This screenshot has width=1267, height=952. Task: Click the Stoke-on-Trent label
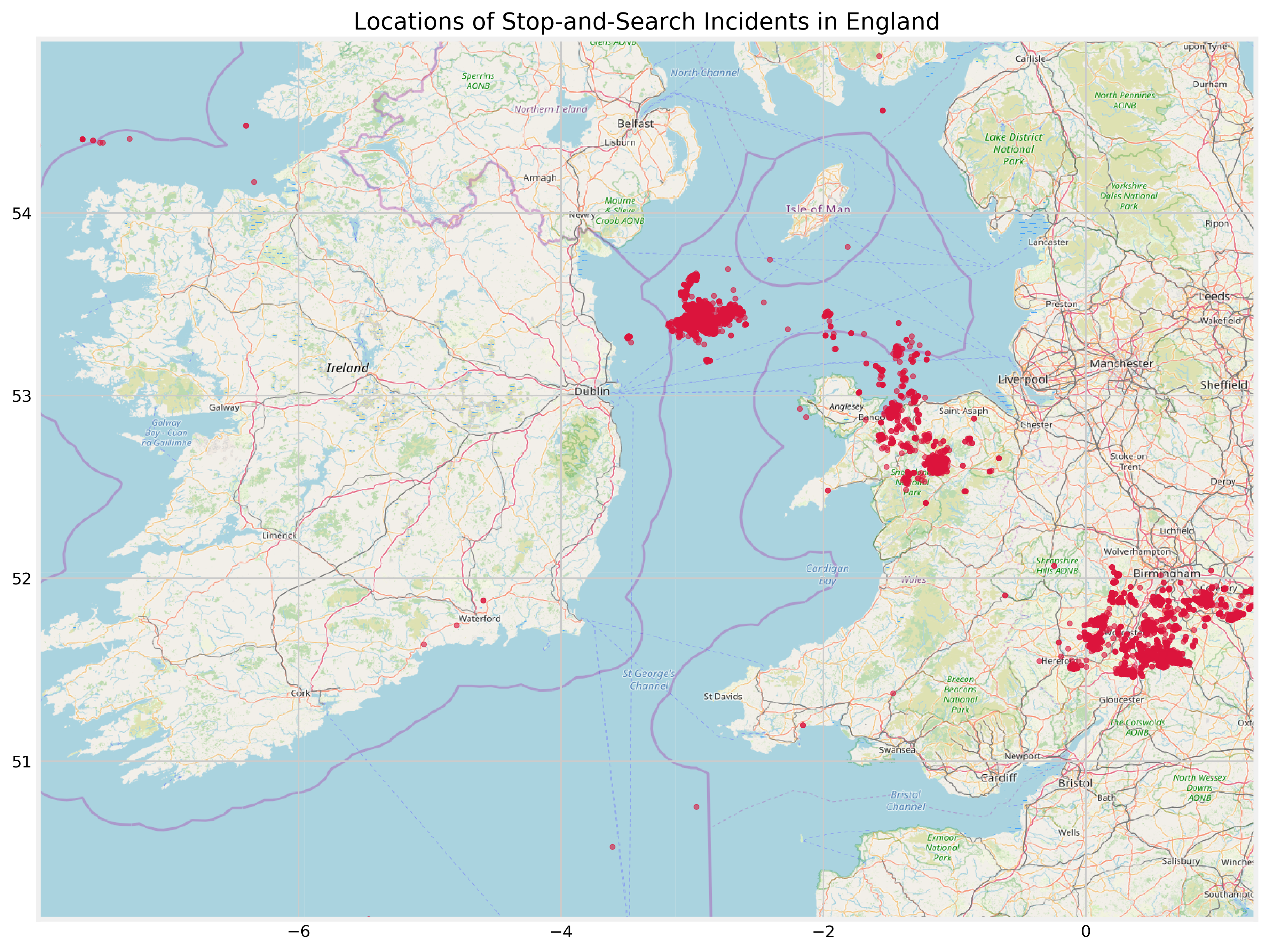(x=1129, y=461)
